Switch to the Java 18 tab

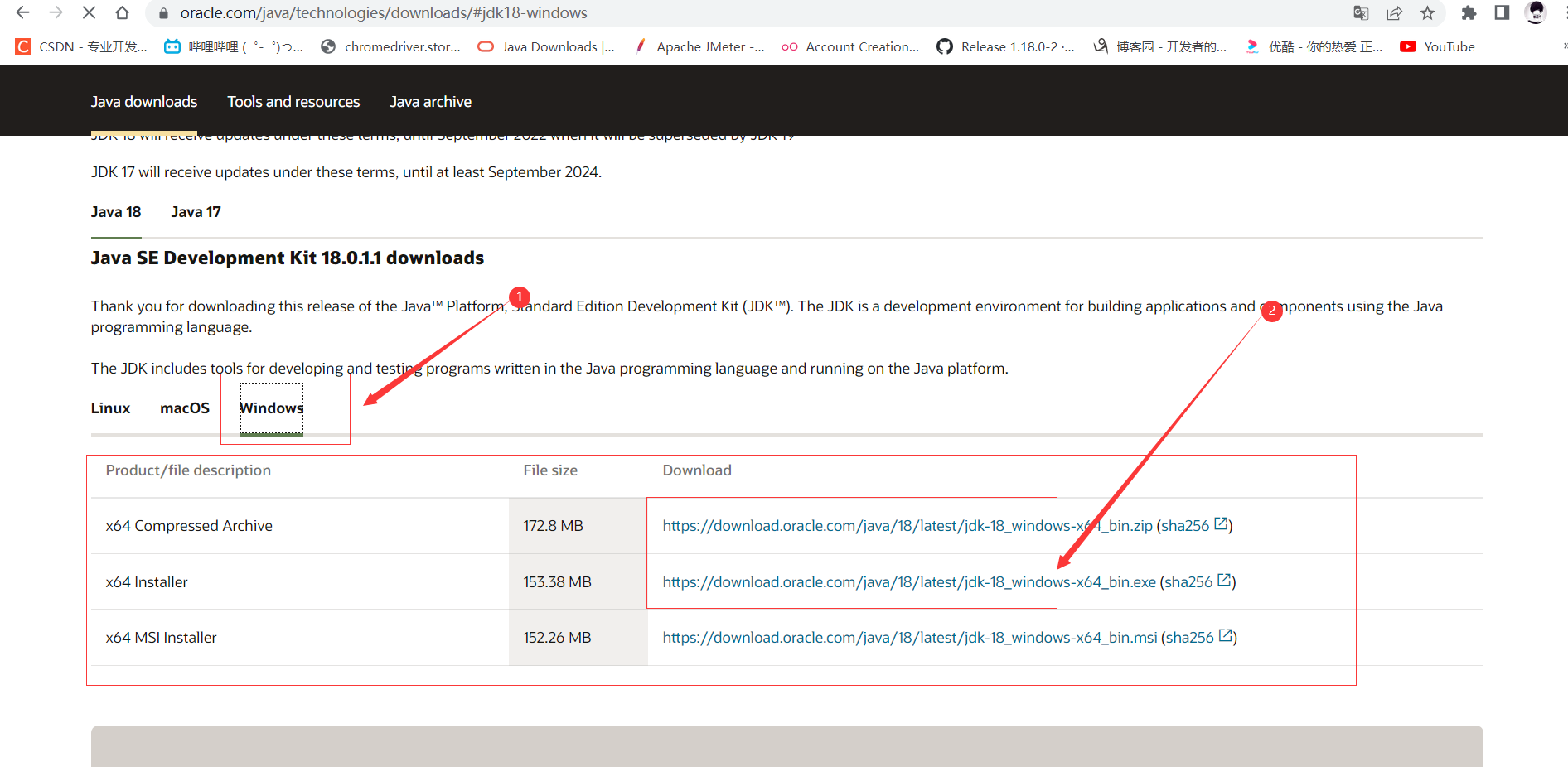[116, 212]
